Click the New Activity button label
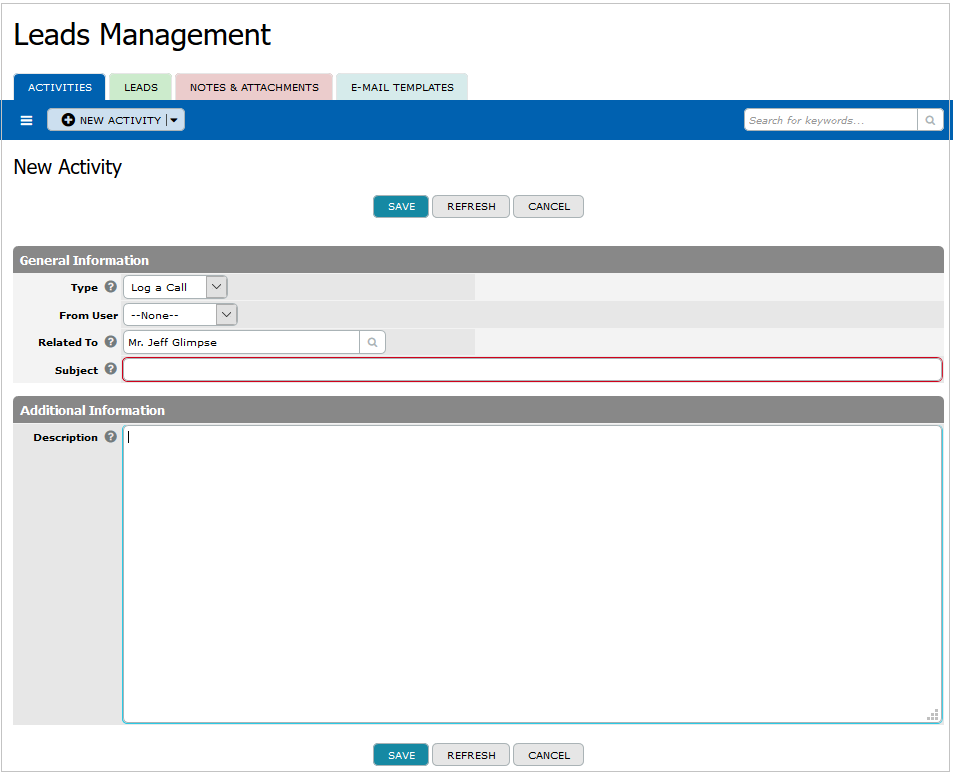953x777 pixels. (120, 120)
